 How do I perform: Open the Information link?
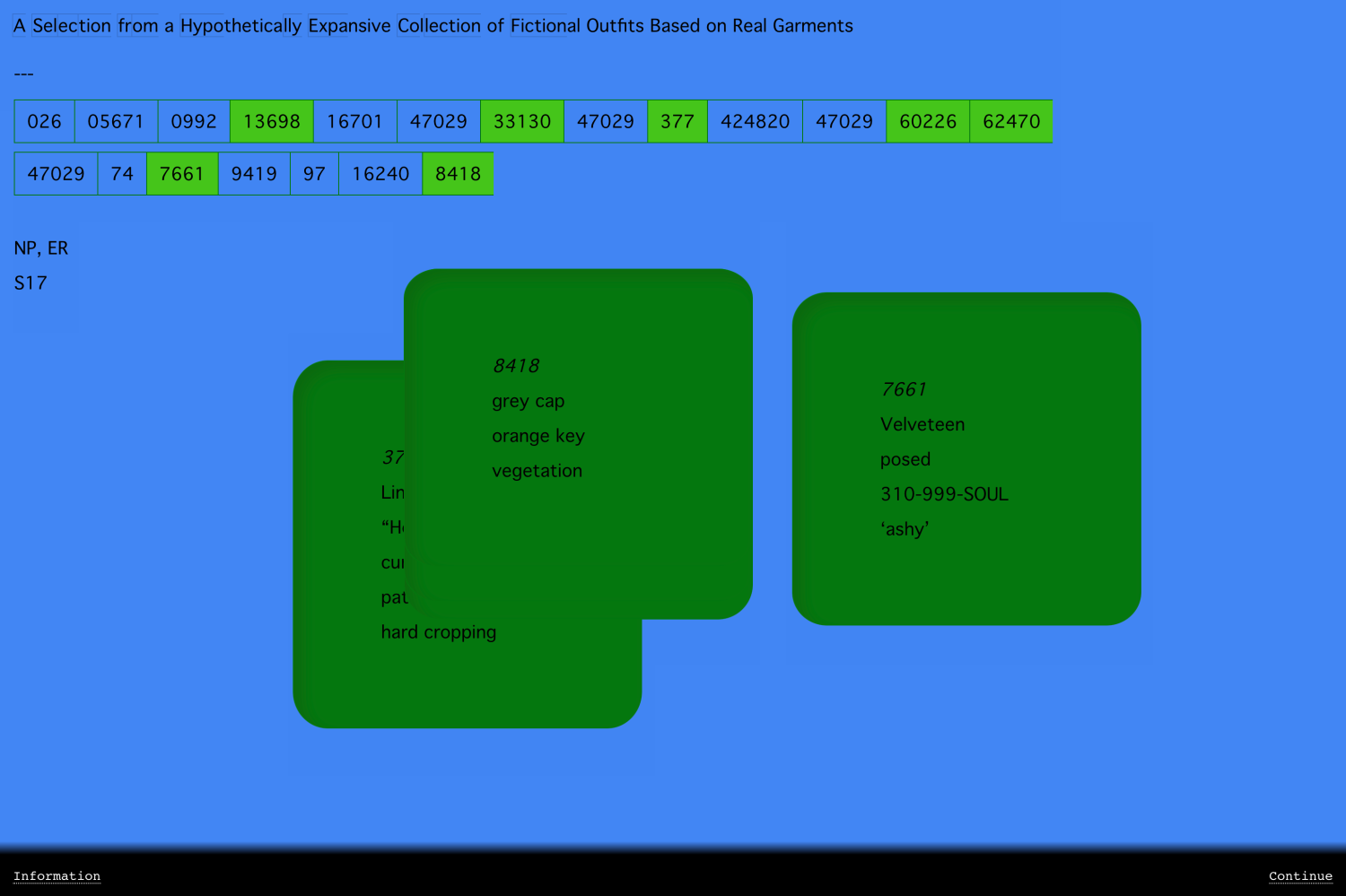click(57, 876)
